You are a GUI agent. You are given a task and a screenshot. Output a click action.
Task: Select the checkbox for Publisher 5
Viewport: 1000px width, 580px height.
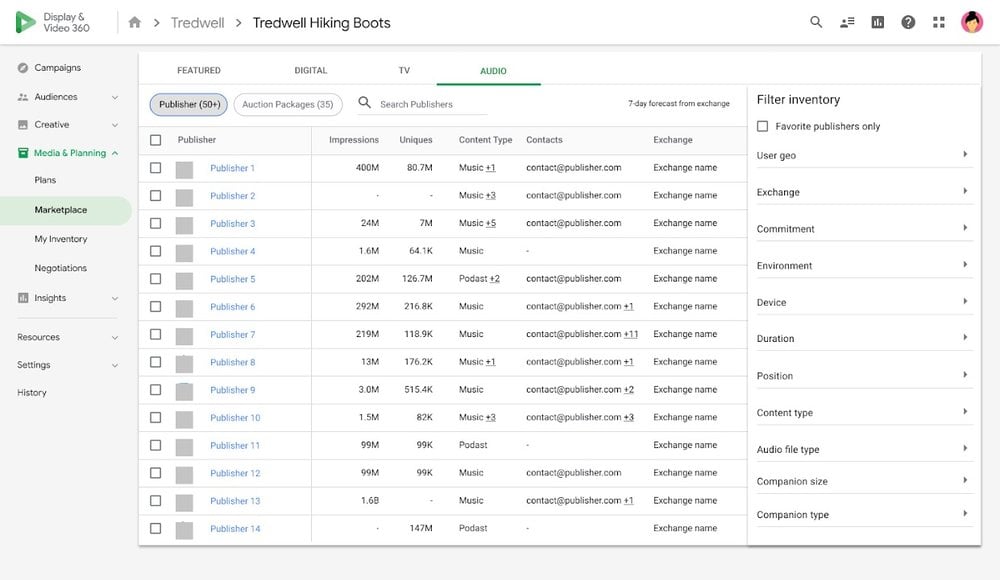155,279
